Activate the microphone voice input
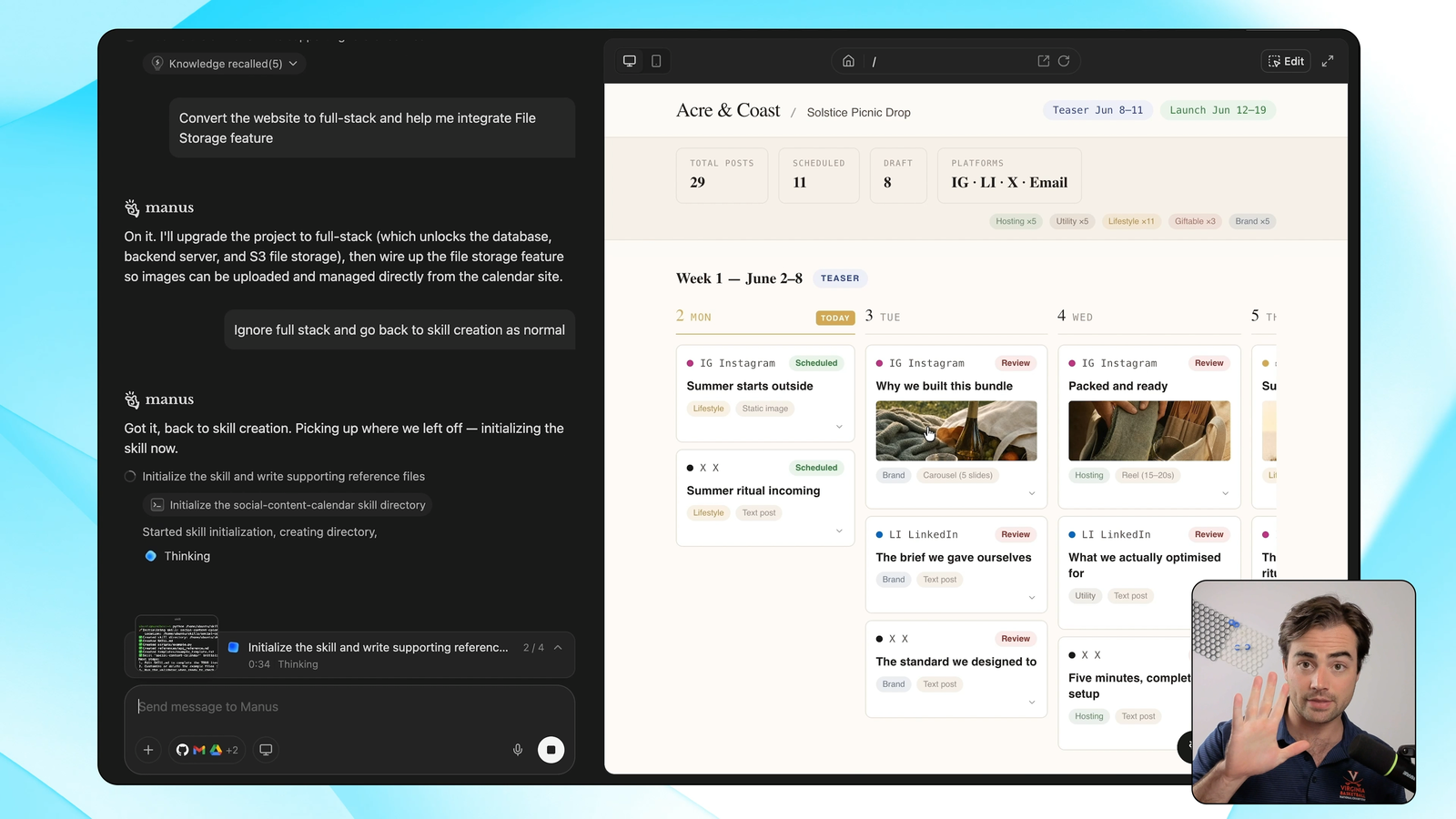 coord(518,750)
